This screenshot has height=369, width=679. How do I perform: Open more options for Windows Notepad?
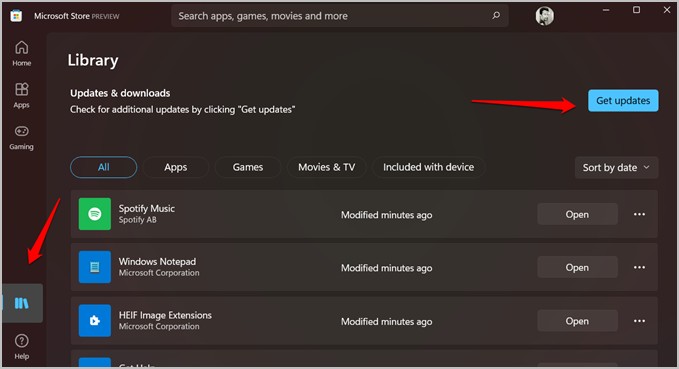(639, 268)
